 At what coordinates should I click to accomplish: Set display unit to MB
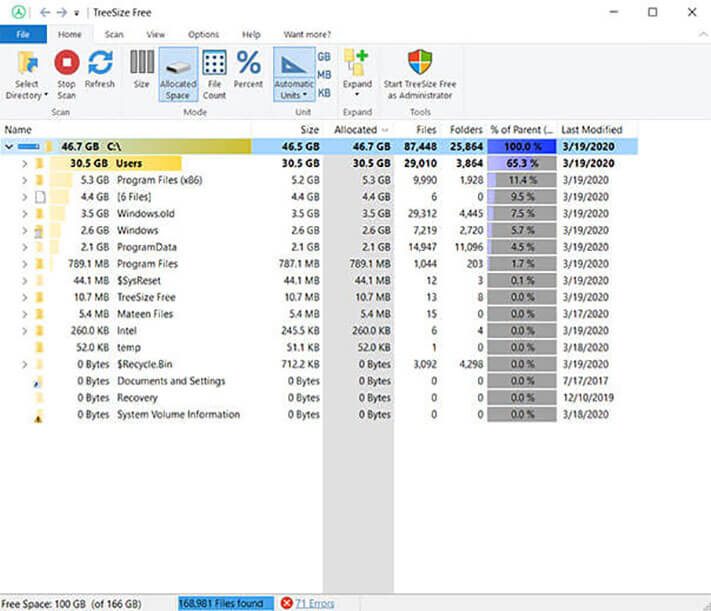[324, 74]
